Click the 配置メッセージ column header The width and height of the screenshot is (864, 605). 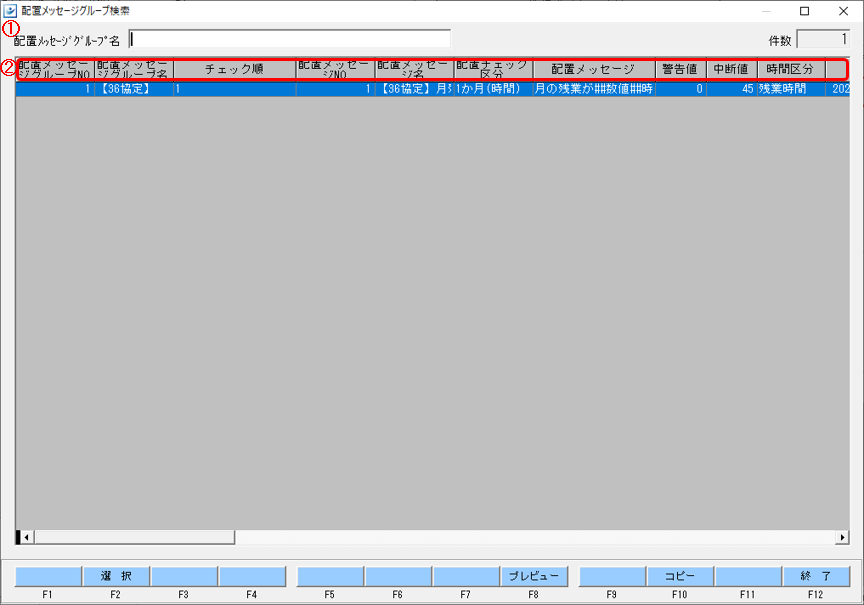(593, 69)
